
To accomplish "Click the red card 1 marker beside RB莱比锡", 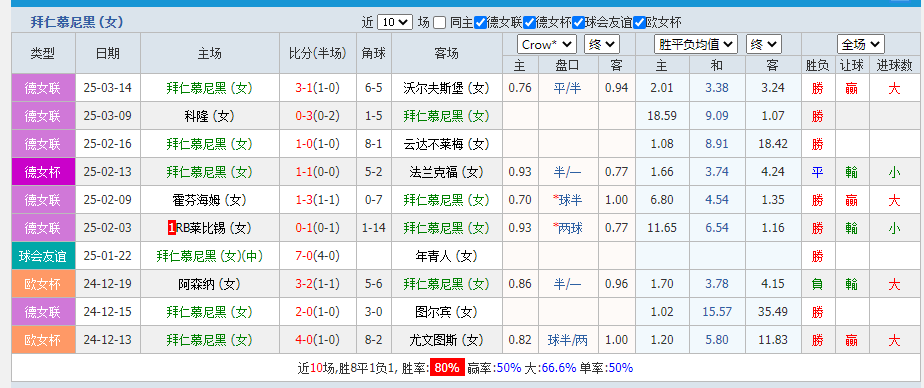I will tap(171, 228).
